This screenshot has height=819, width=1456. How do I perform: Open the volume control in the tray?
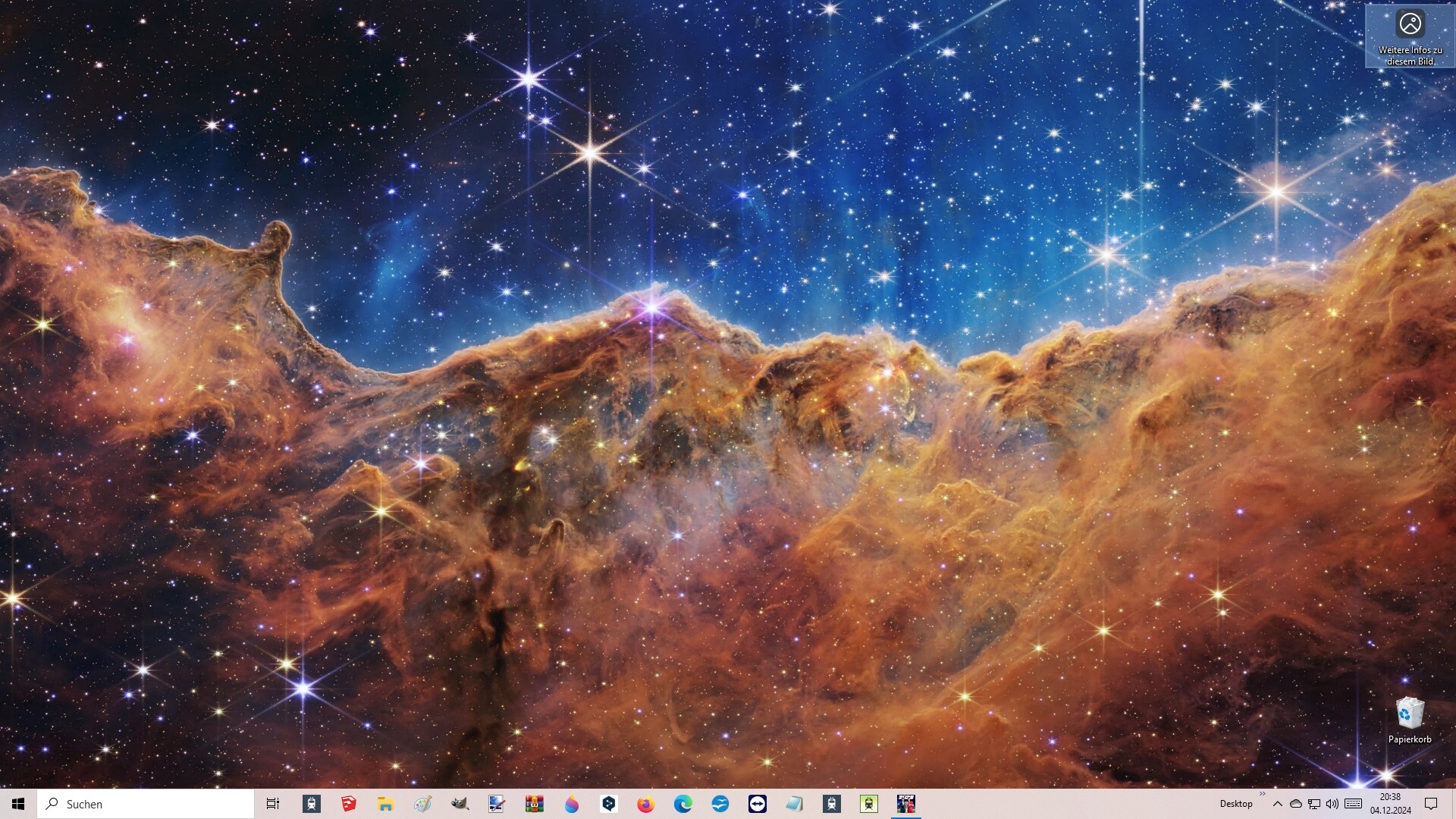(1332, 804)
